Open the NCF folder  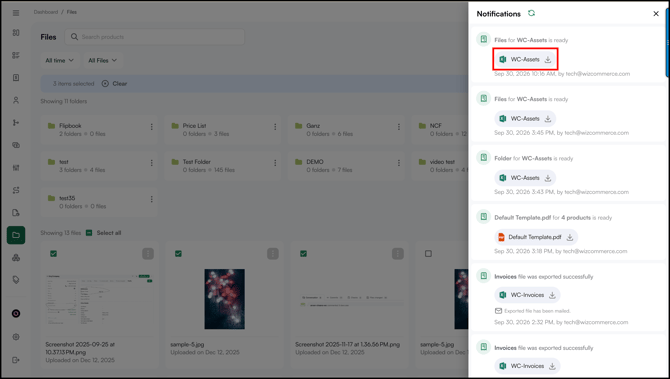pyautogui.click(x=440, y=129)
